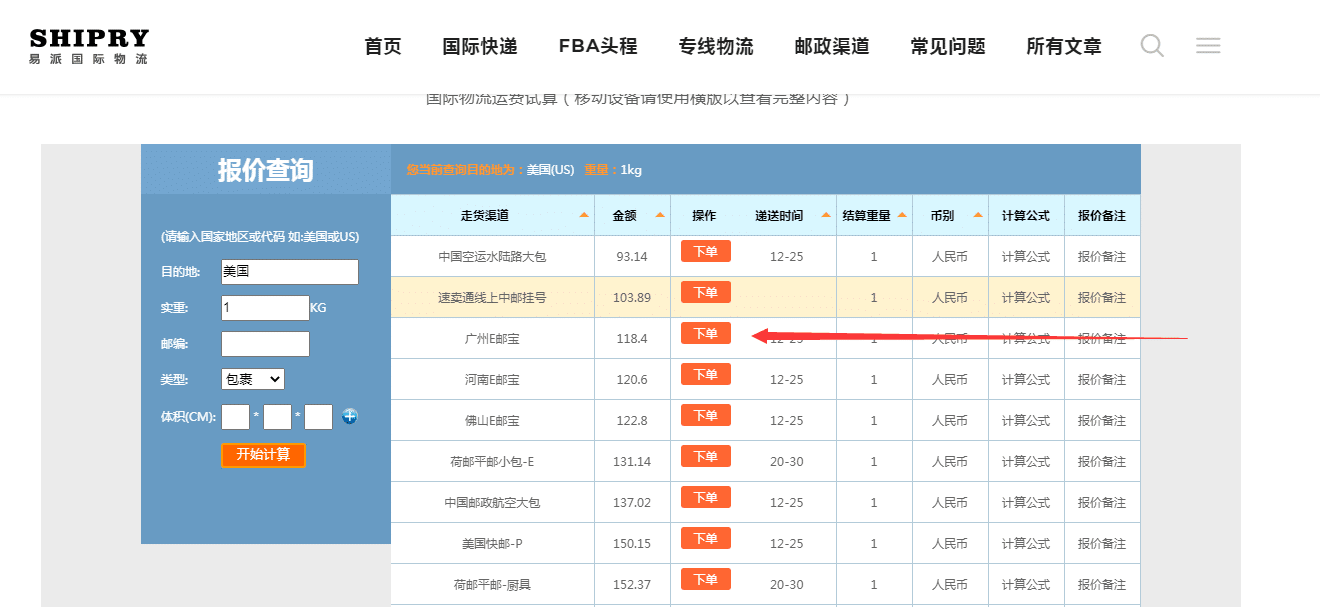Open 国际快递 menu item
1320x607 pixels.
[480, 46]
